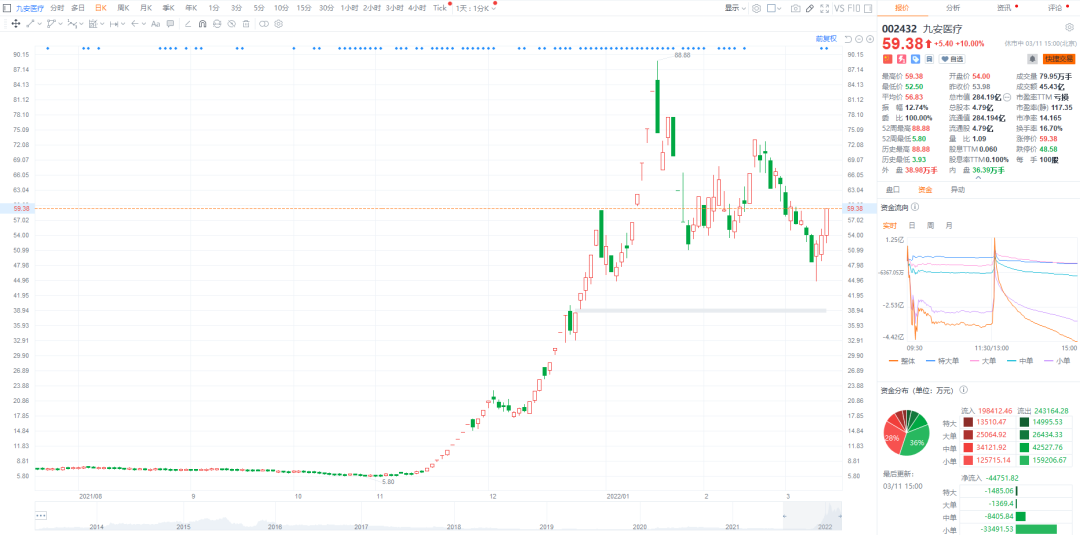Activate the magnet snap drawing tool
Image resolution: width=1080 pixels, height=535 pixels.
(202, 23)
